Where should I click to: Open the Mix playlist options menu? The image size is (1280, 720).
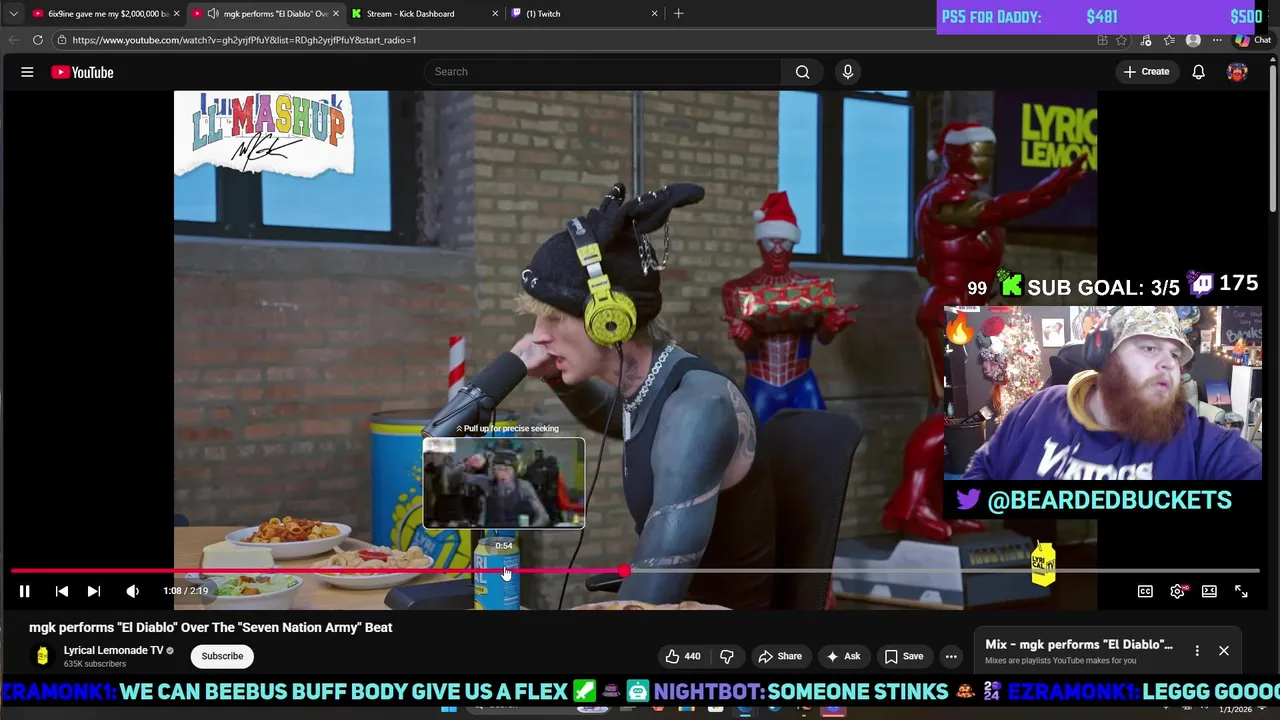click(x=1197, y=651)
